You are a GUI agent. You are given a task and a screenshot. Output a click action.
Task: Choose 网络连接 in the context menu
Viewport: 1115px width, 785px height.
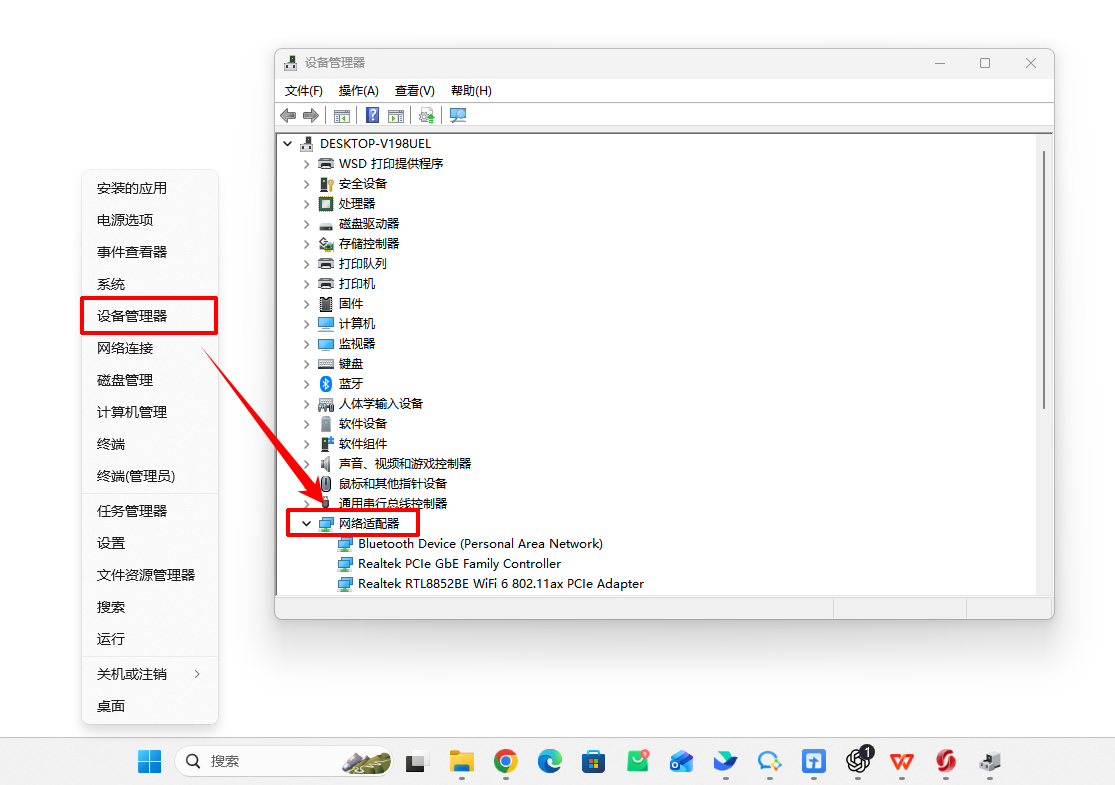tap(149, 348)
